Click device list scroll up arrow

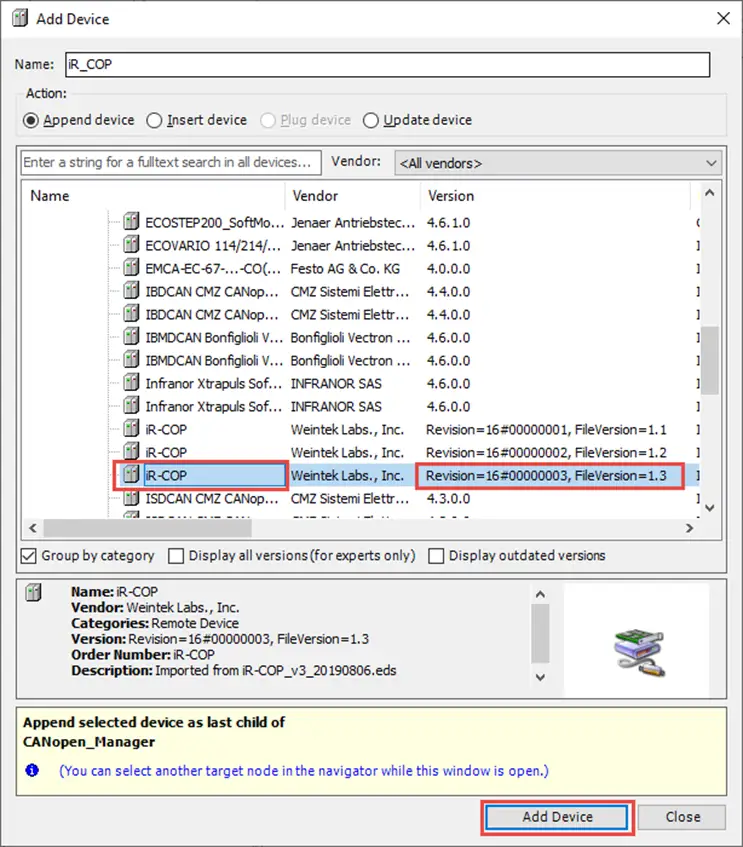710,193
